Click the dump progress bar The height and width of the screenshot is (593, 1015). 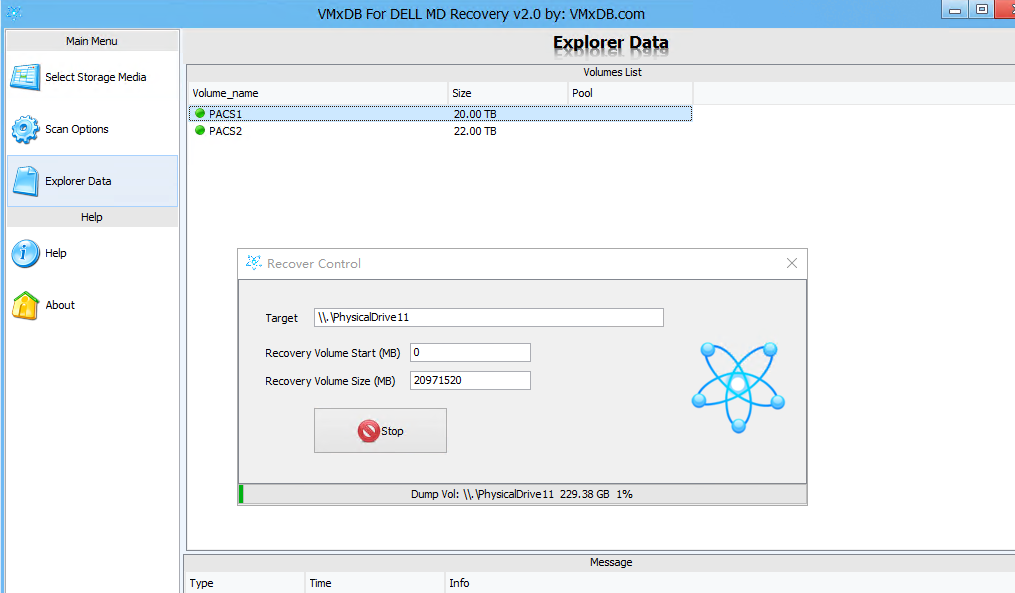[522, 494]
